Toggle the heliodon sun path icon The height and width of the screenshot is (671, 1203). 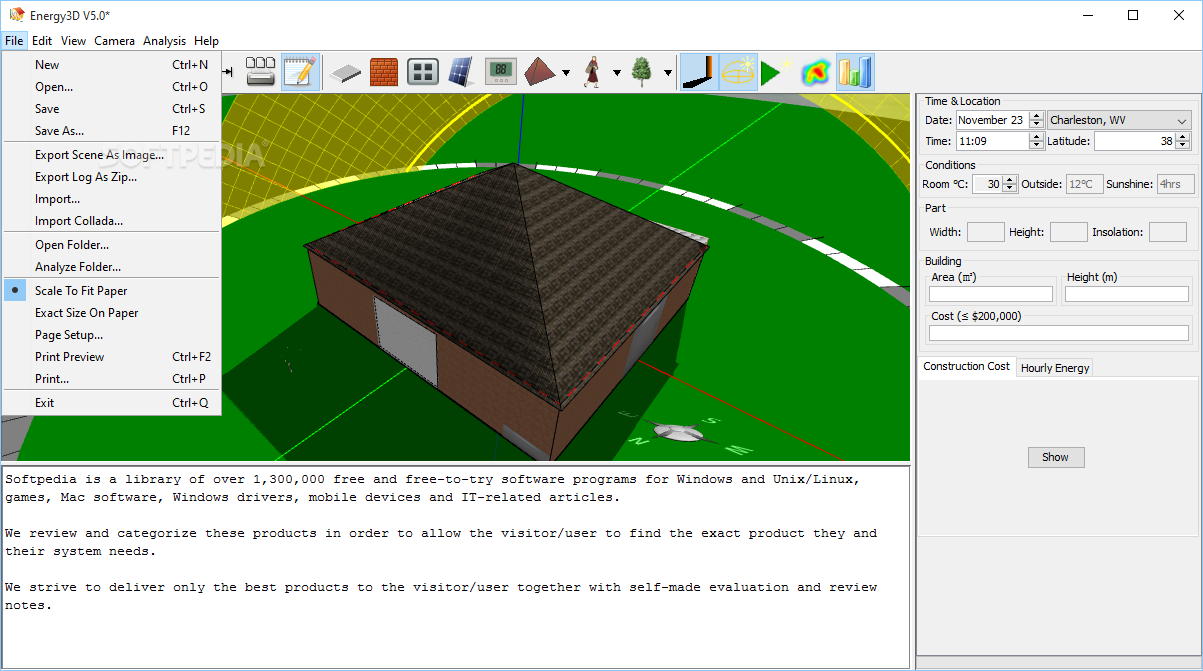point(738,71)
